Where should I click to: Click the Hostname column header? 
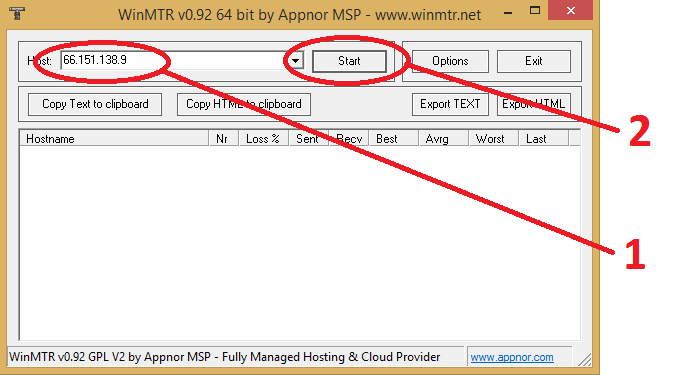pos(115,138)
